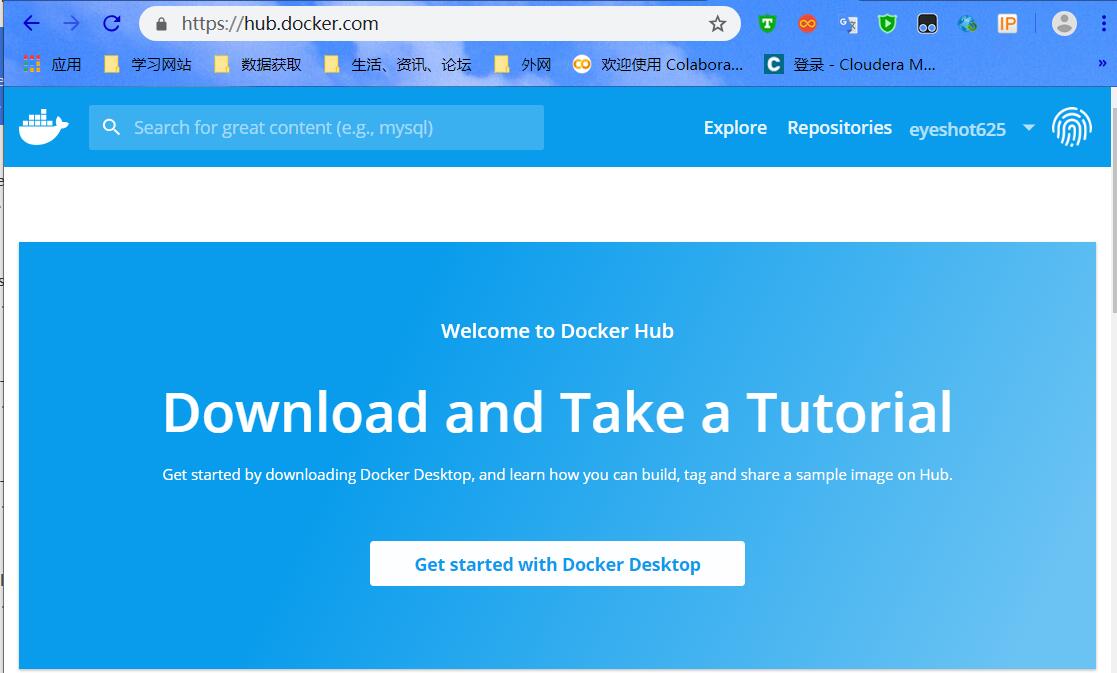Reload the page with the refresh icon
The image size is (1117, 673).
(112, 24)
